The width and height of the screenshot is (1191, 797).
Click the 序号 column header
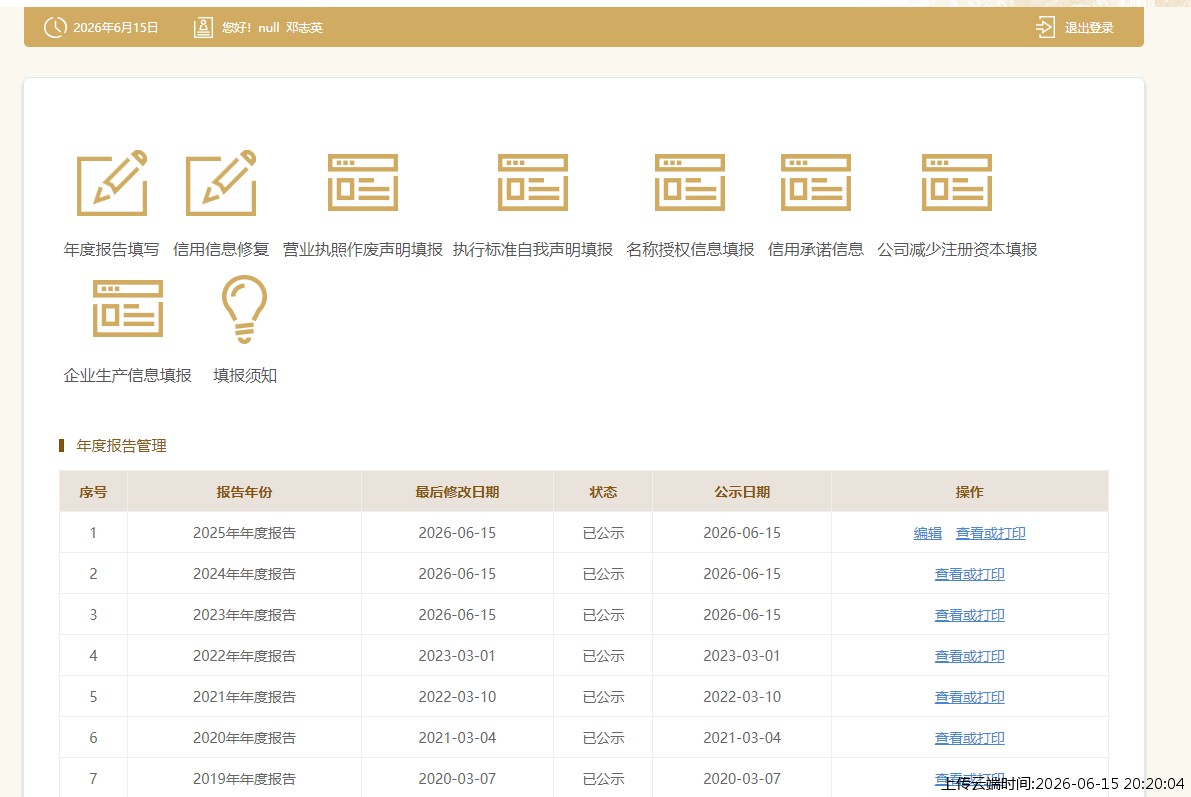click(x=93, y=492)
